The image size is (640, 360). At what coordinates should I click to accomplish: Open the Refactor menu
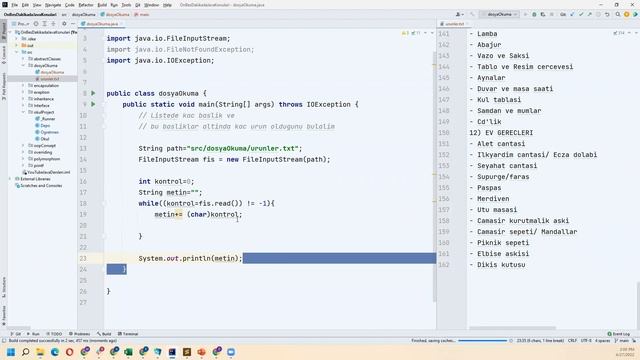pyautogui.click(x=86, y=5)
